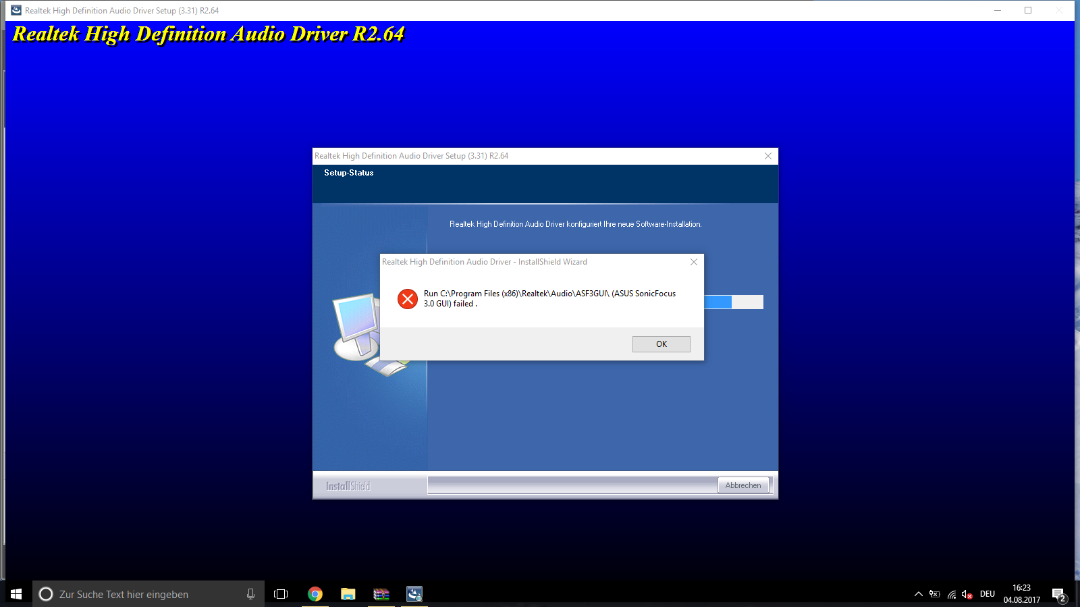Click the setup progress bar behind the error
Viewport: 1080px width, 607px height.
734,302
